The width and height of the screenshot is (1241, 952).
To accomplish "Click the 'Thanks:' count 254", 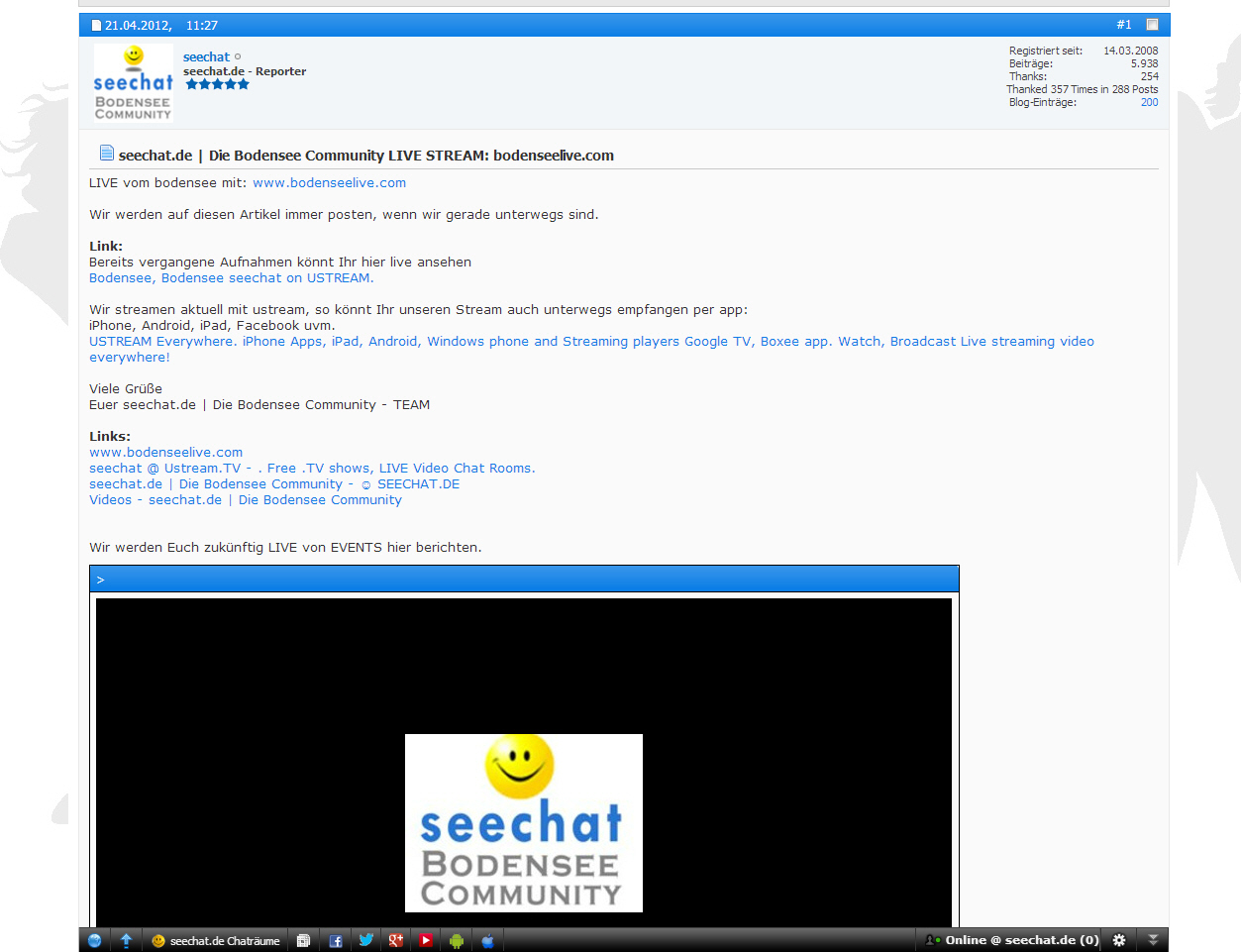I will click(x=1150, y=76).
